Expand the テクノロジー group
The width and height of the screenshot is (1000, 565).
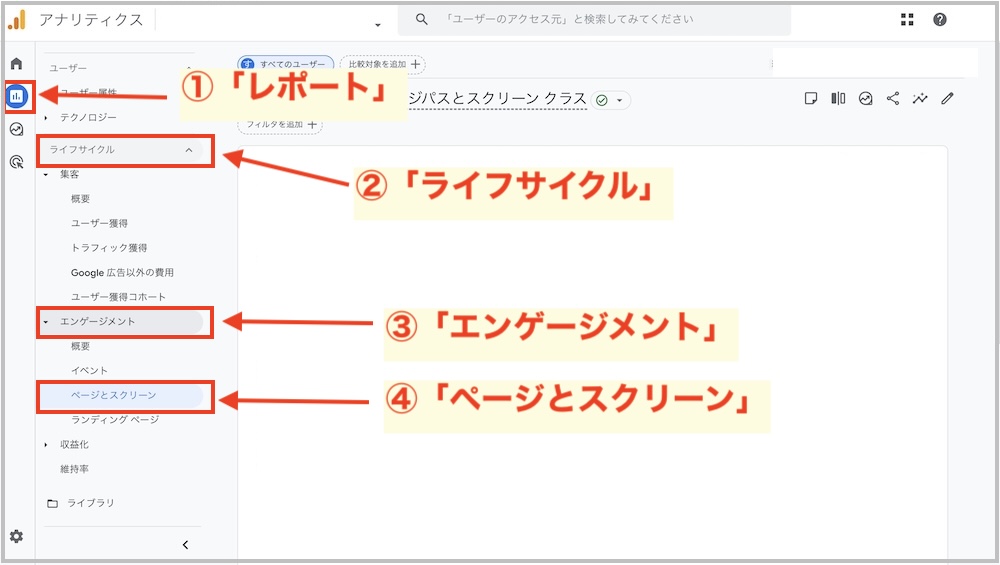(46, 118)
